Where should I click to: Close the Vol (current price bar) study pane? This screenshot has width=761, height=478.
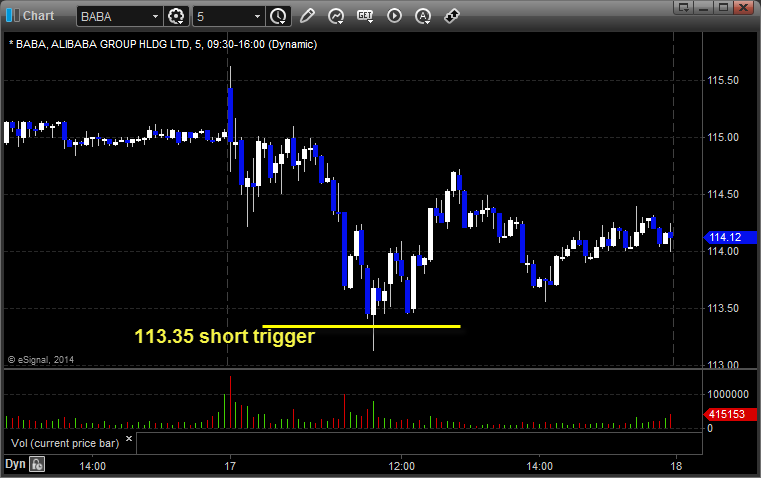(129, 439)
